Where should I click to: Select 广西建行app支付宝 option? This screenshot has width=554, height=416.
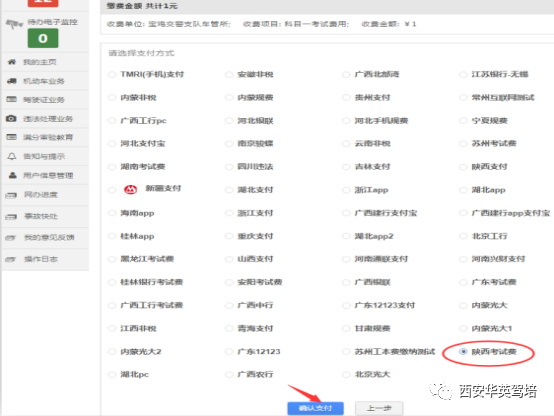[x=463, y=213]
